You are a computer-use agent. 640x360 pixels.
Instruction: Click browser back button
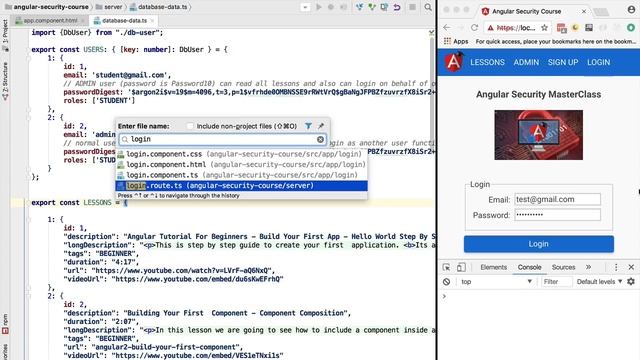447,27
